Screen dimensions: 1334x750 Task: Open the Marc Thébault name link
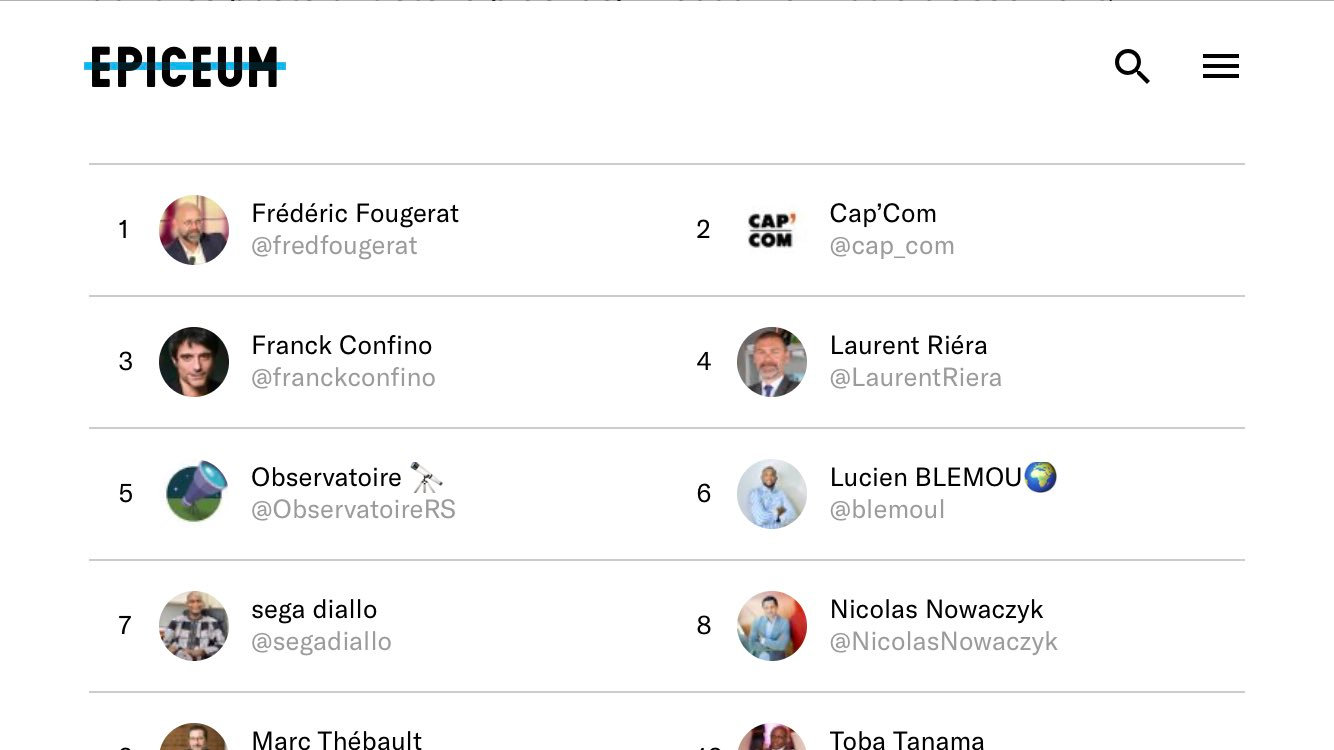click(x=336, y=740)
